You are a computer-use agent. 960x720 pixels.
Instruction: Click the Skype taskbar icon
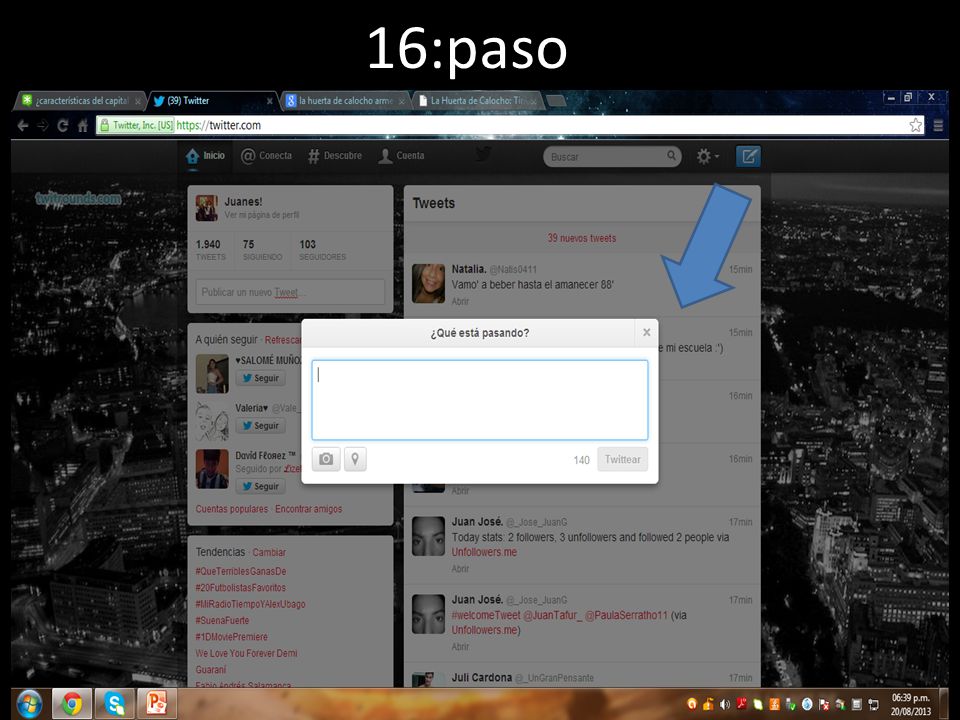pos(114,704)
